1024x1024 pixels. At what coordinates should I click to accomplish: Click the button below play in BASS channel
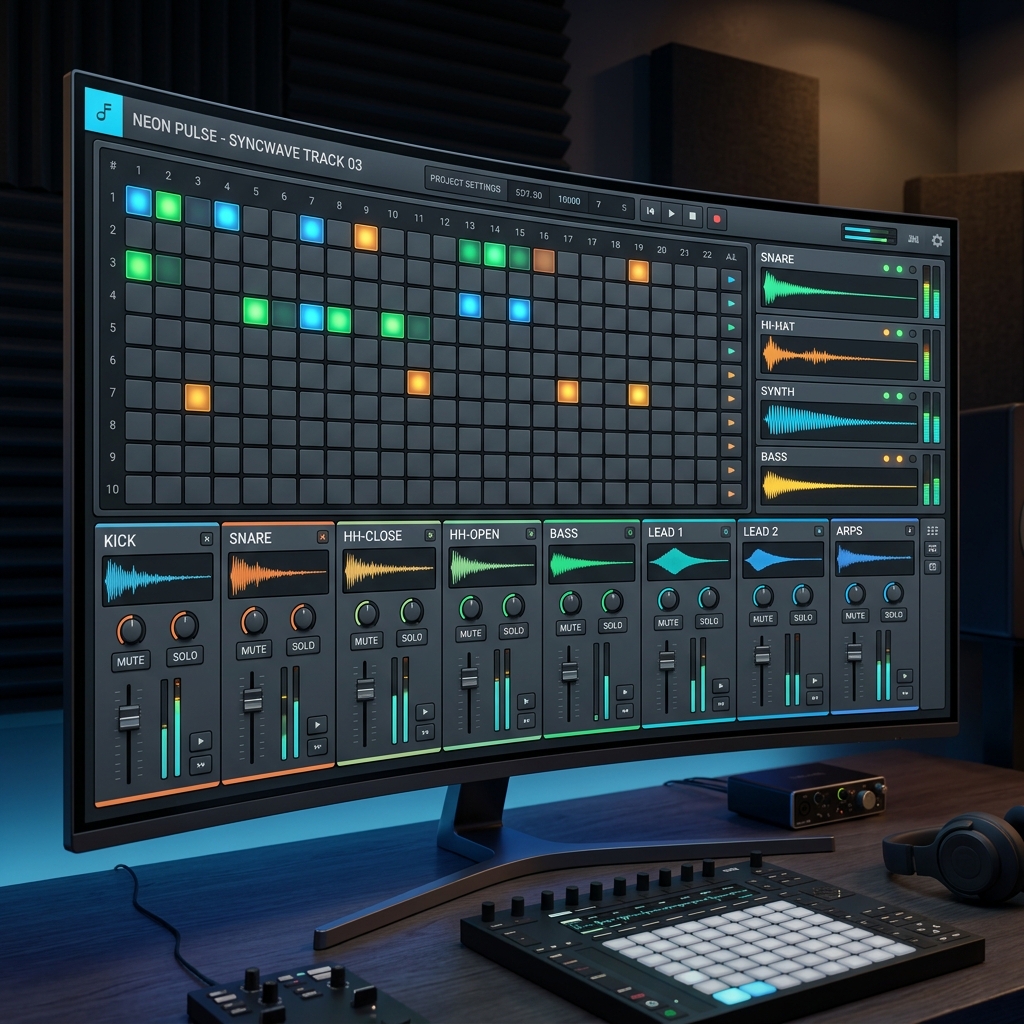(625, 711)
